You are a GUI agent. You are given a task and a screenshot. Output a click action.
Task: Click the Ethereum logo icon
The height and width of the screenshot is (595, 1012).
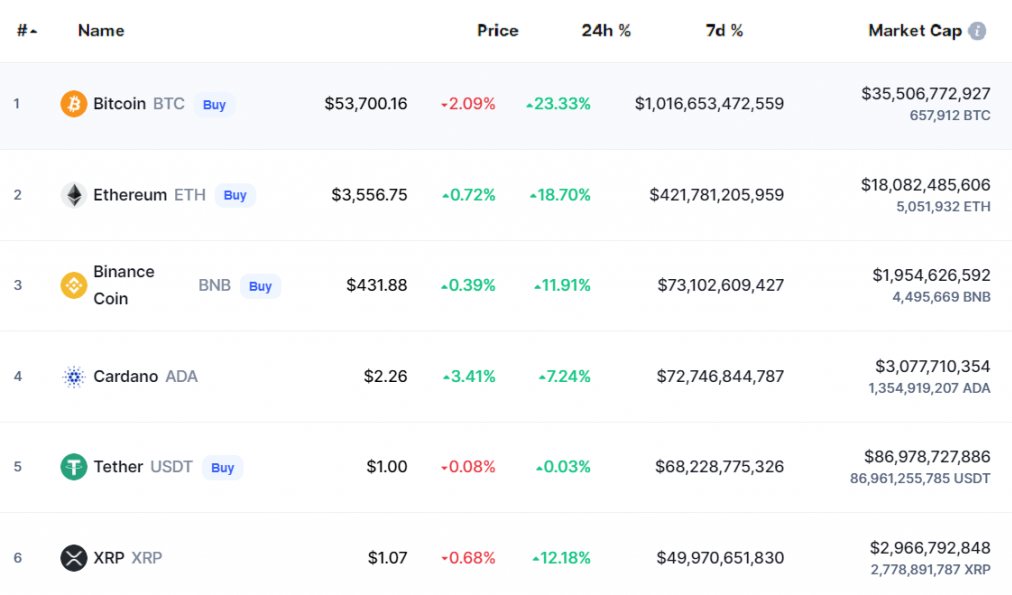click(x=74, y=195)
